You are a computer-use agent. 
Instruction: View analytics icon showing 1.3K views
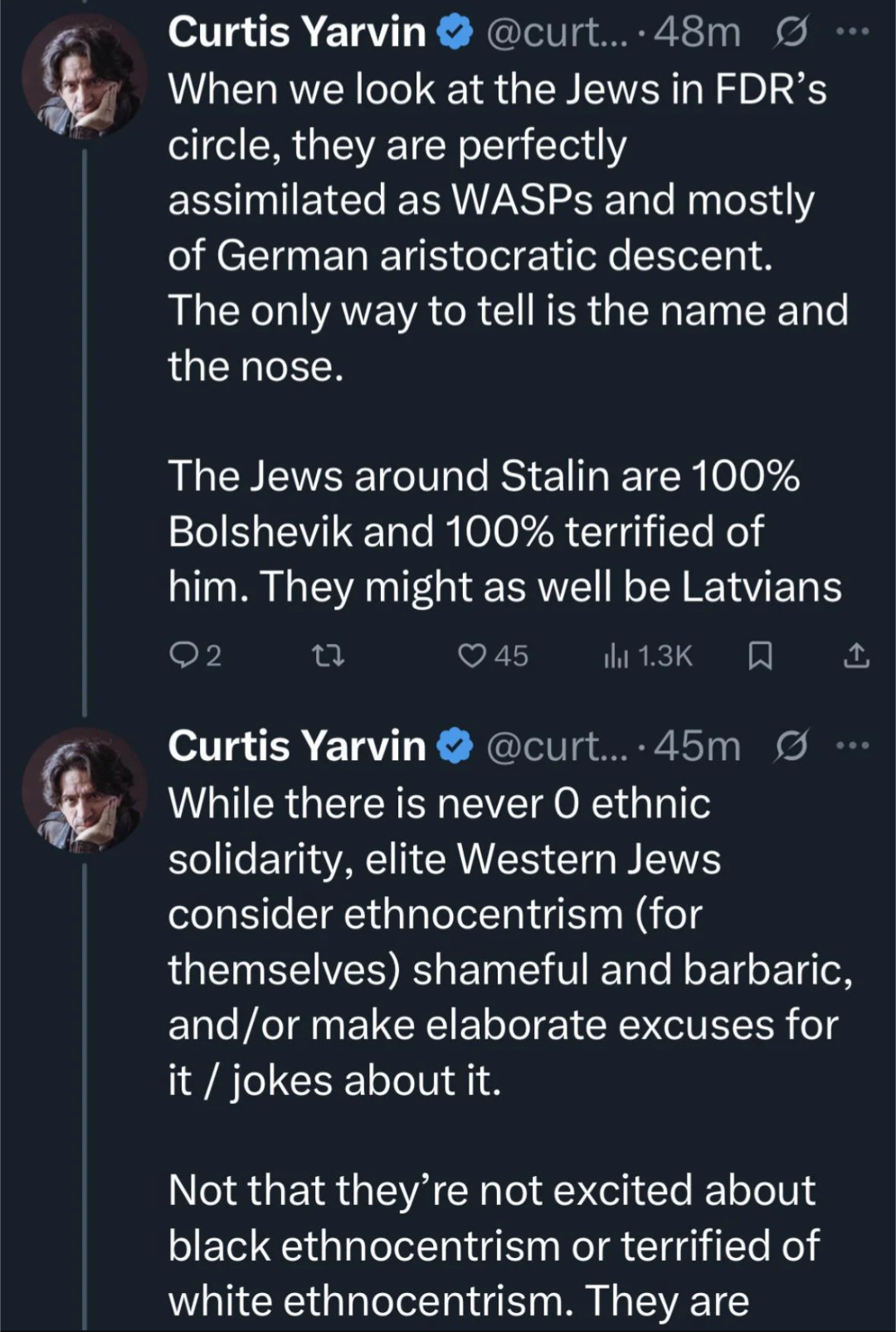click(x=616, y=656)
